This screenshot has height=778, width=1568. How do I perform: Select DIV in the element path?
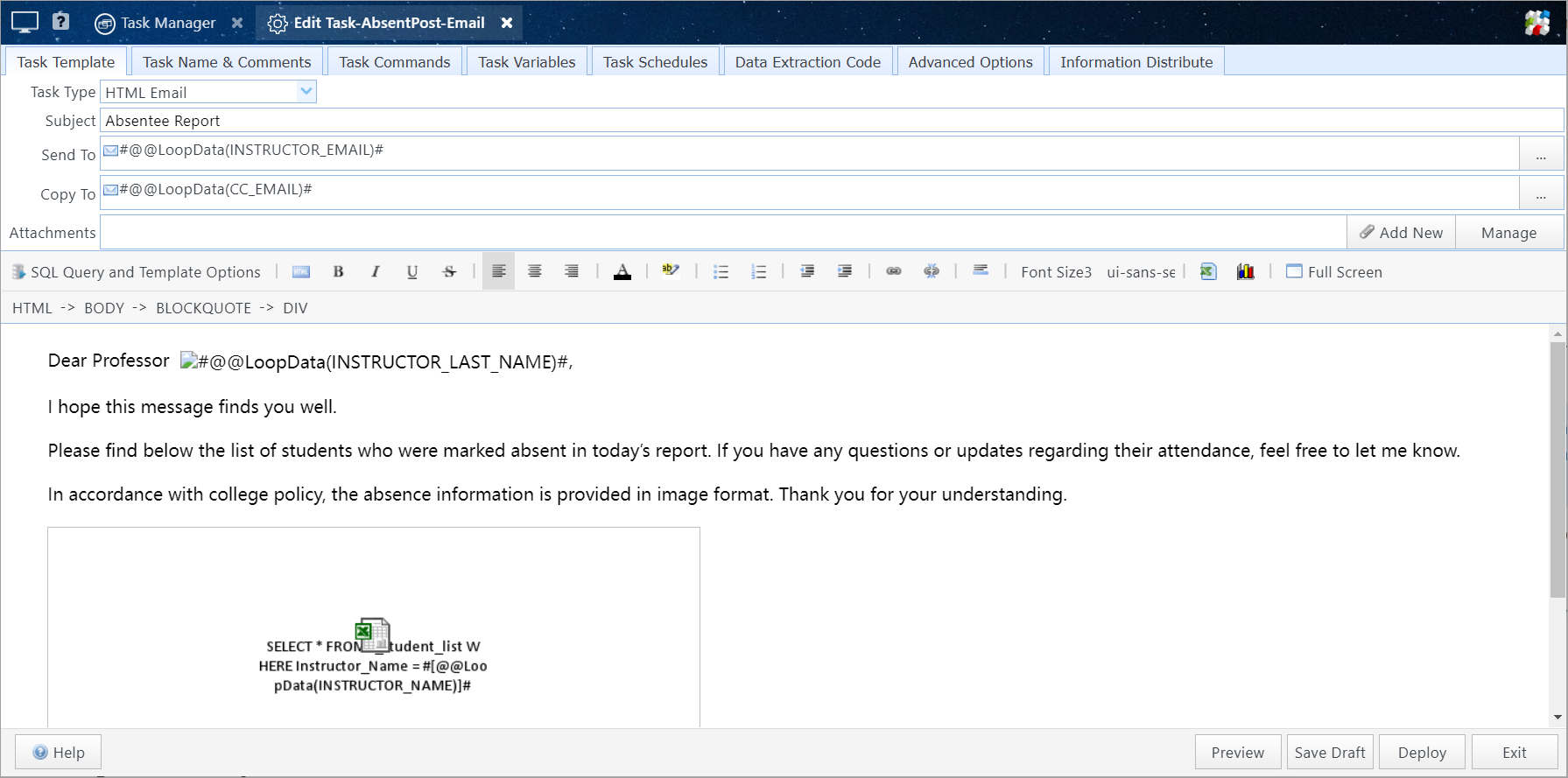(x=295, y=308)
